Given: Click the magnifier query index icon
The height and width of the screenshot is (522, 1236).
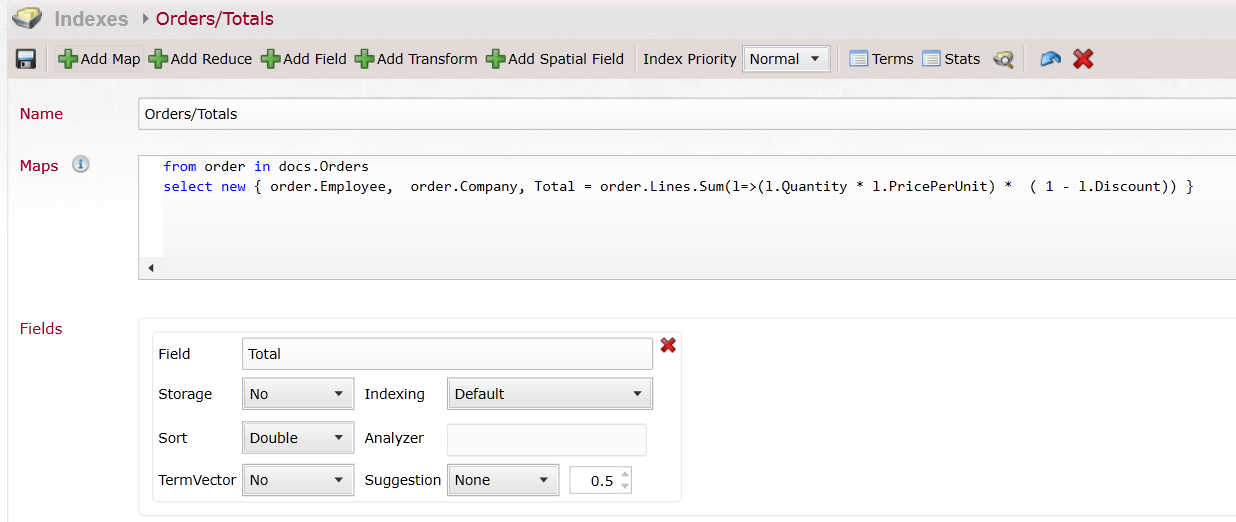Looking at the screenshot, I should pos(1003,59).
